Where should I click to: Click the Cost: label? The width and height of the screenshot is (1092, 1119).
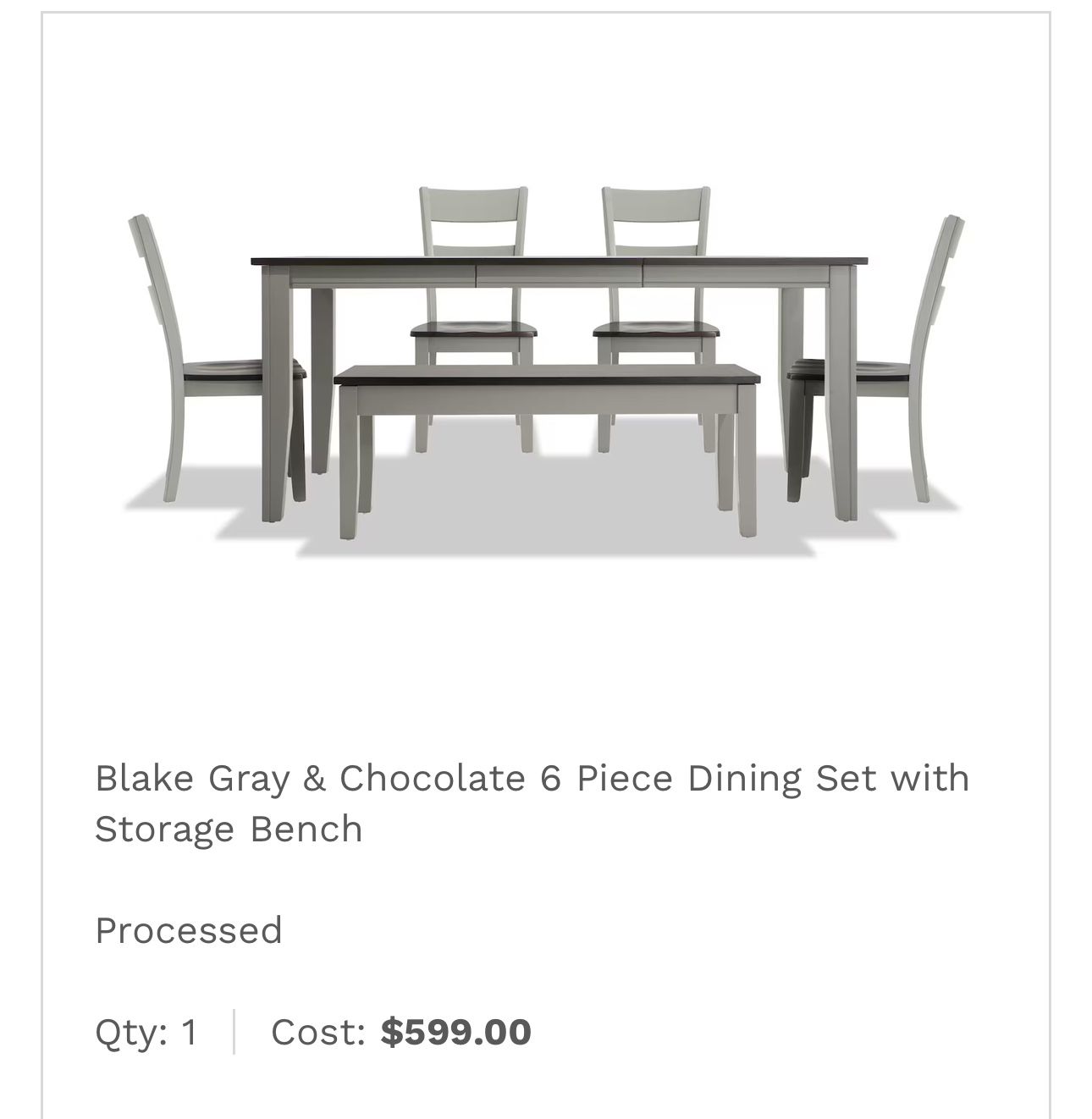coord(317,1032)
